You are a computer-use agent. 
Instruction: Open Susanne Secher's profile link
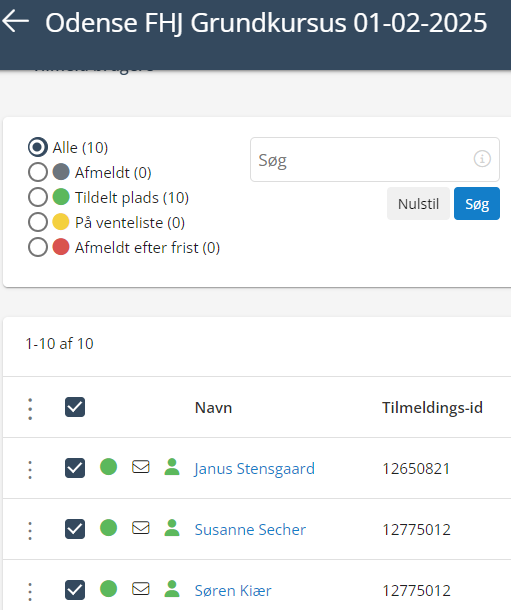pos(250,529)
